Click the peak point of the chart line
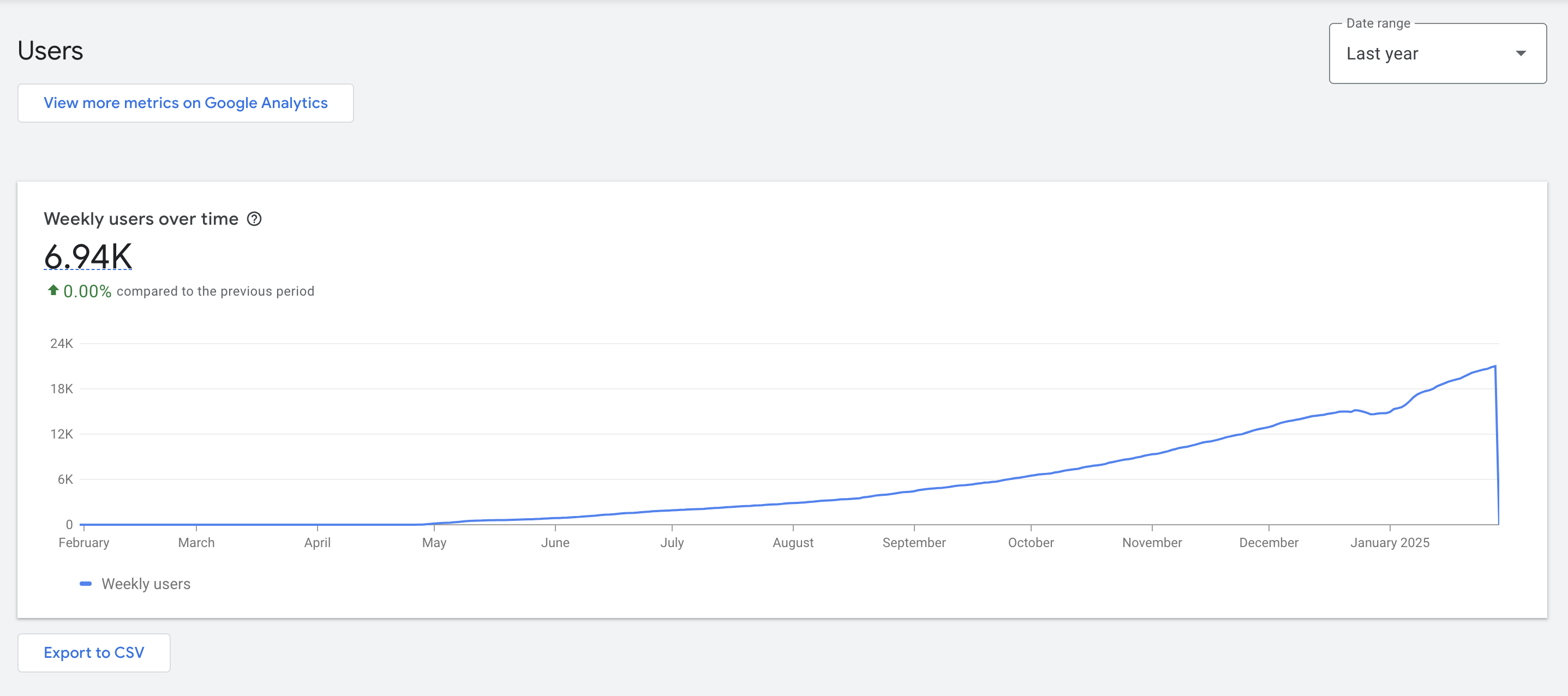 tap(1494, 366)
